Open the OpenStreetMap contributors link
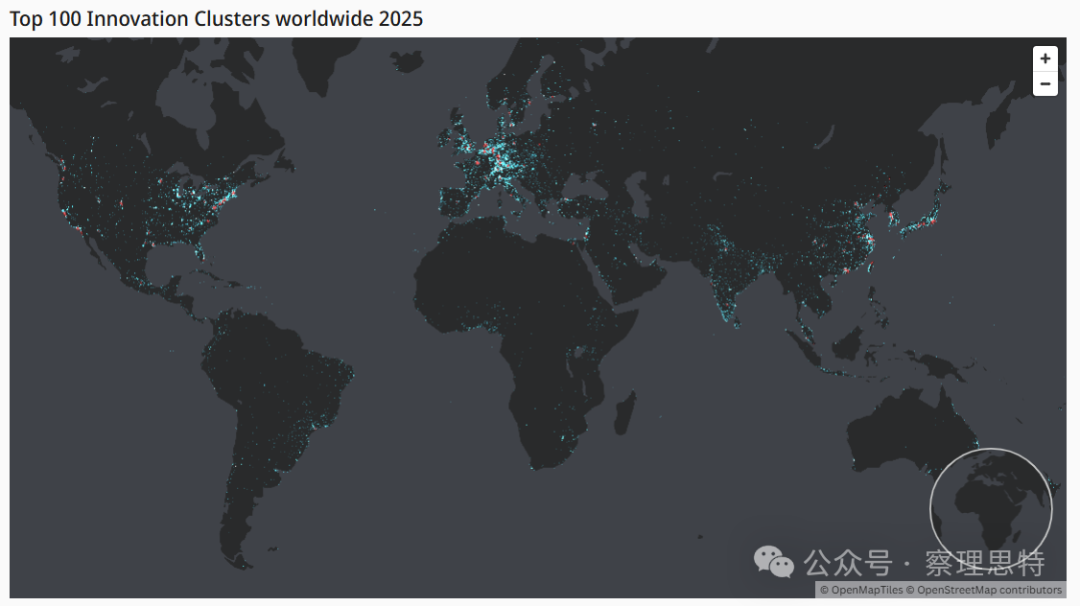 [988, 590]
